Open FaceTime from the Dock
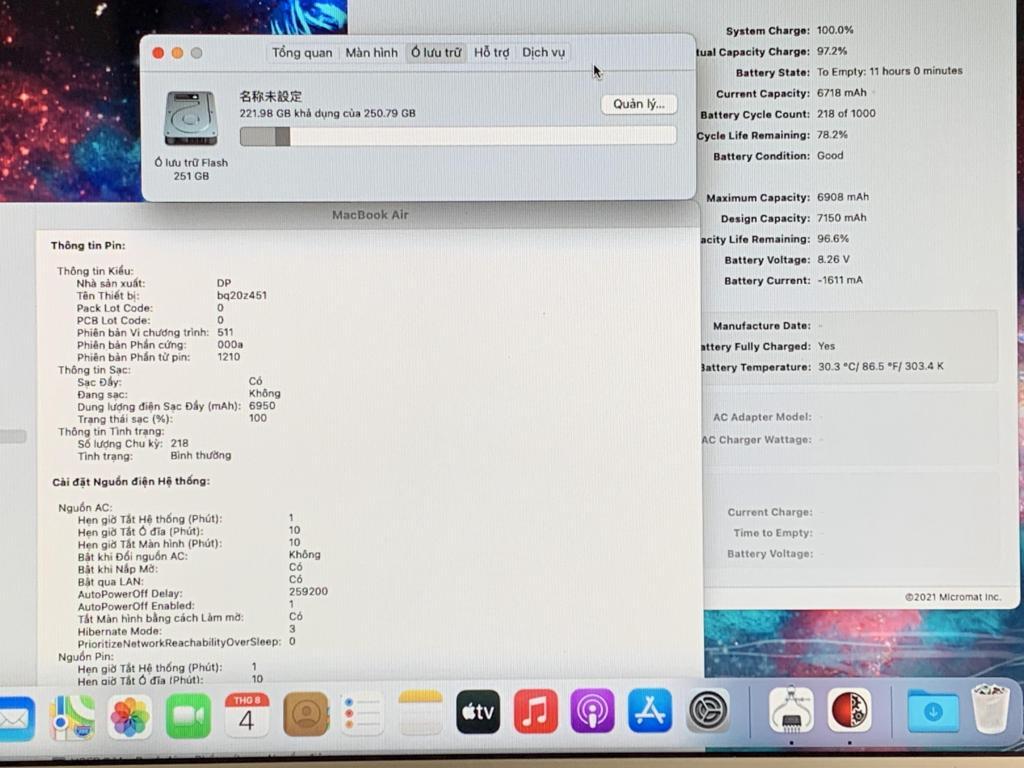The image size is (1024, 768). [188, 716]
